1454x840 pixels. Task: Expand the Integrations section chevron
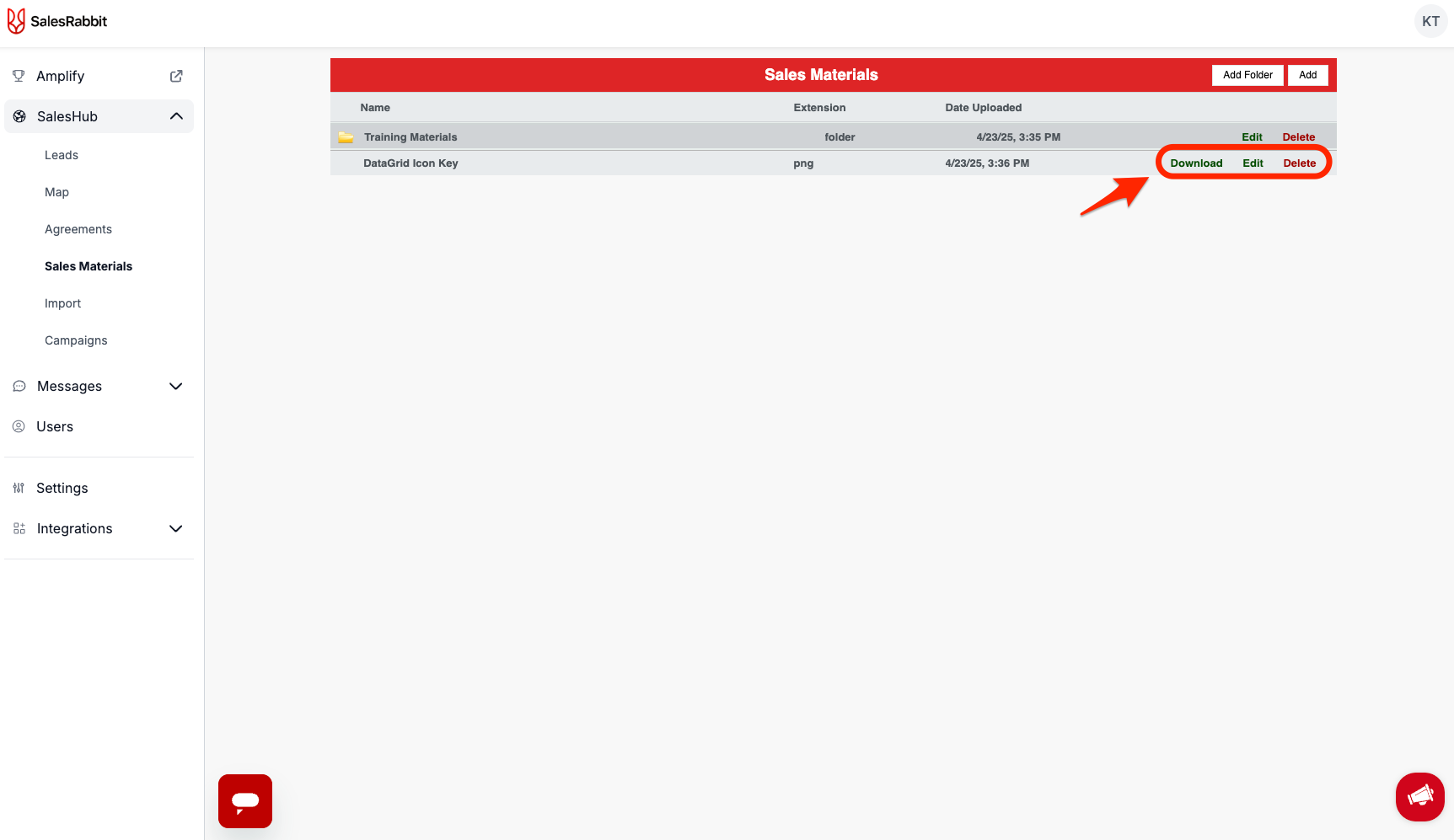pos(176,528)
